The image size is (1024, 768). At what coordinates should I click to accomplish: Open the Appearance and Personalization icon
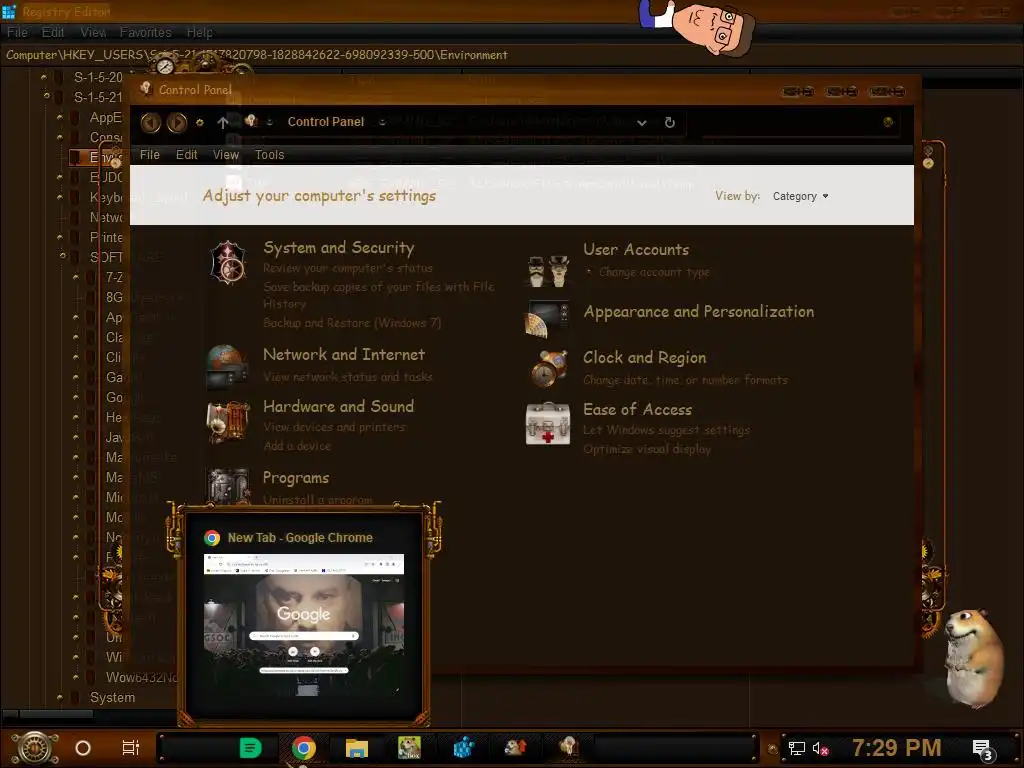click(547, 319)
